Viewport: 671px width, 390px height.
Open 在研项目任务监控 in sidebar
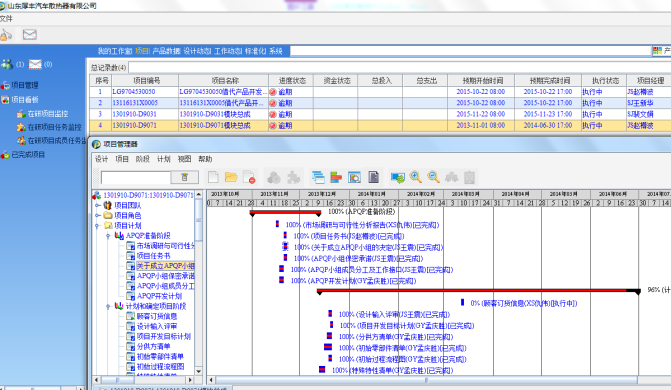coord(54,127)
